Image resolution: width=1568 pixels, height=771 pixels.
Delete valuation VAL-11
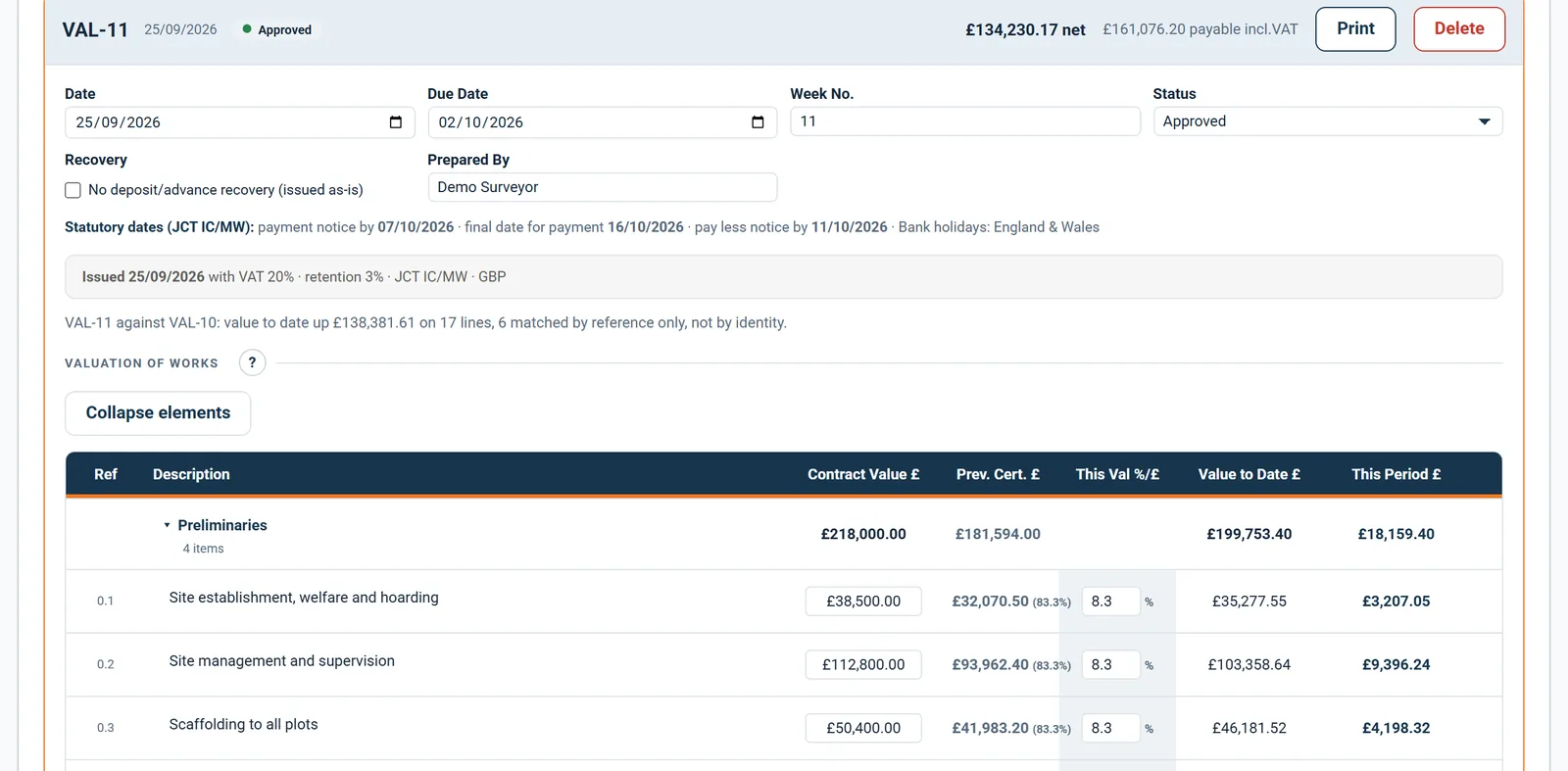pyautogui.click(x=1459, y=29)
